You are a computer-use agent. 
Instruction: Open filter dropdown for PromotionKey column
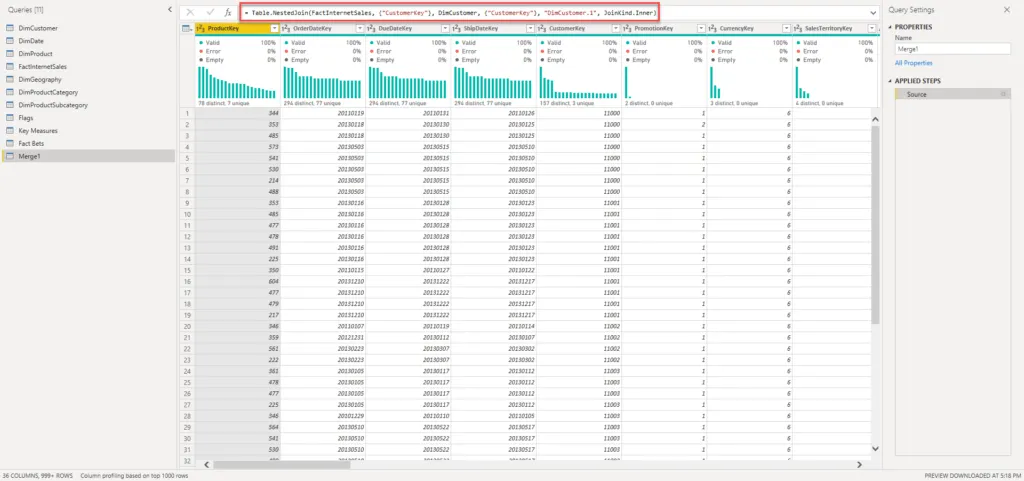point(700,29)
